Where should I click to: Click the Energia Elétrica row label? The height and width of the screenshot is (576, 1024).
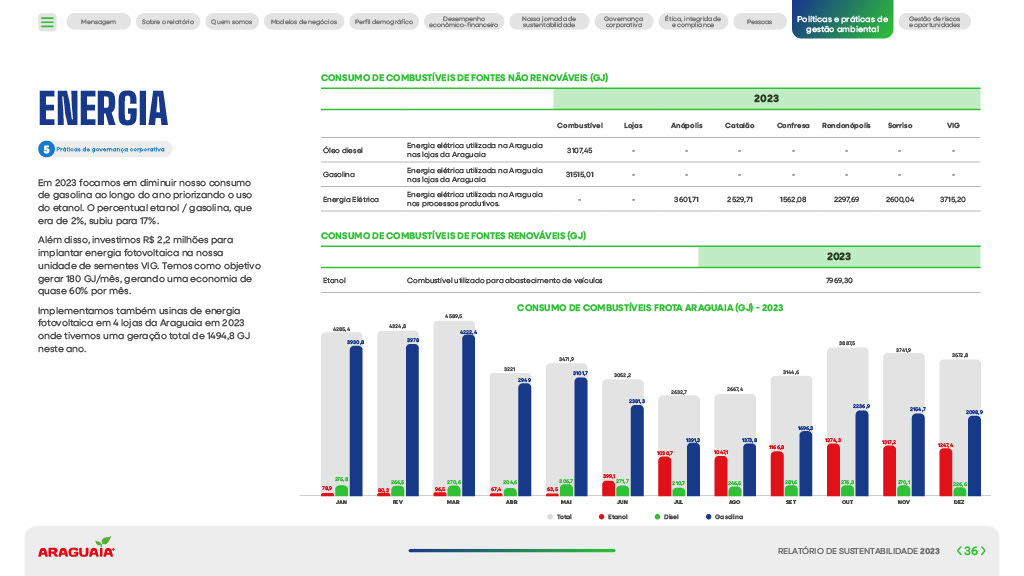tap(351, 199)
